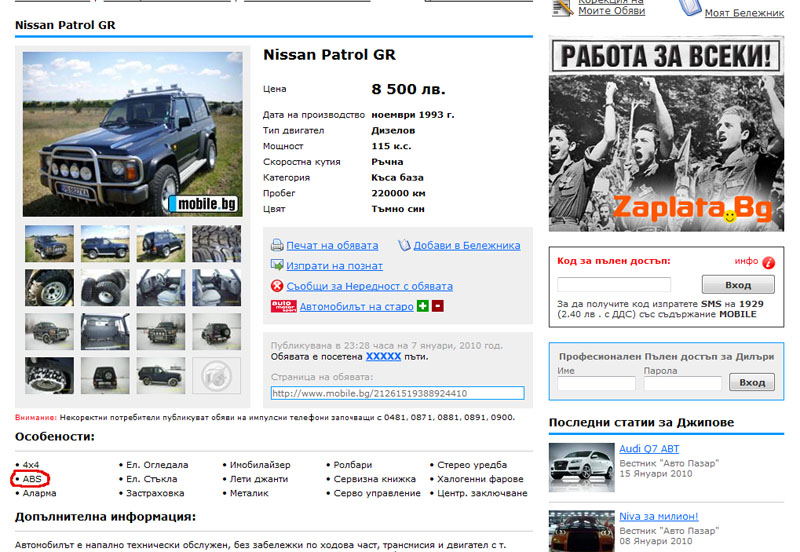The height and width of the screenshot is (552, 800).
Task: Click the Имобилайзер feature text
Action: (260, 465)
